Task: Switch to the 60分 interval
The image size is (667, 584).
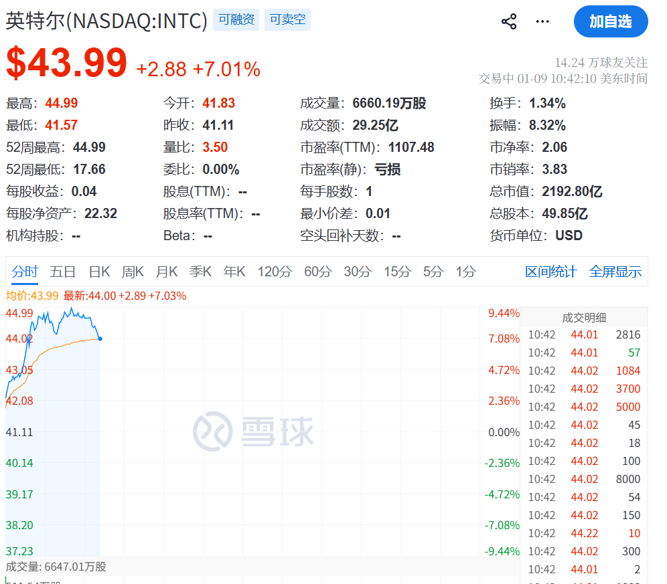Action: pos(318,271)
